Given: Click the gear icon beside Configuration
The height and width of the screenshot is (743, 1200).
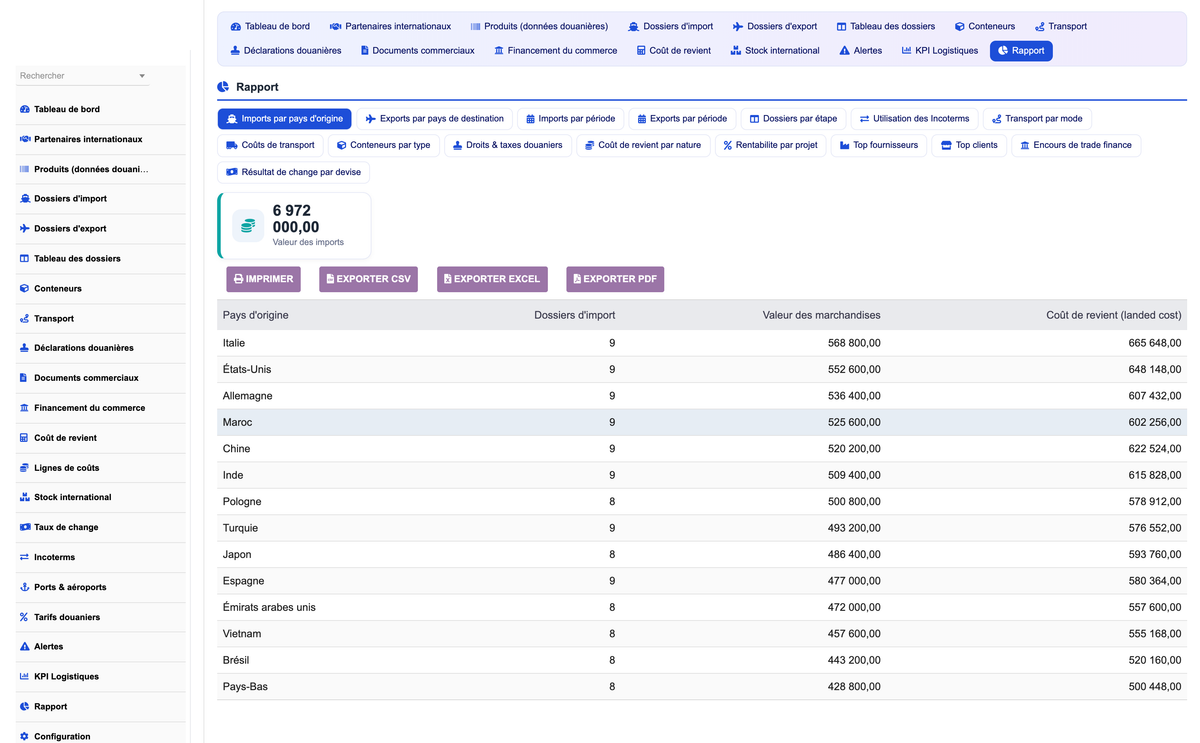Looking at the screenshot, I should [25, 736].
